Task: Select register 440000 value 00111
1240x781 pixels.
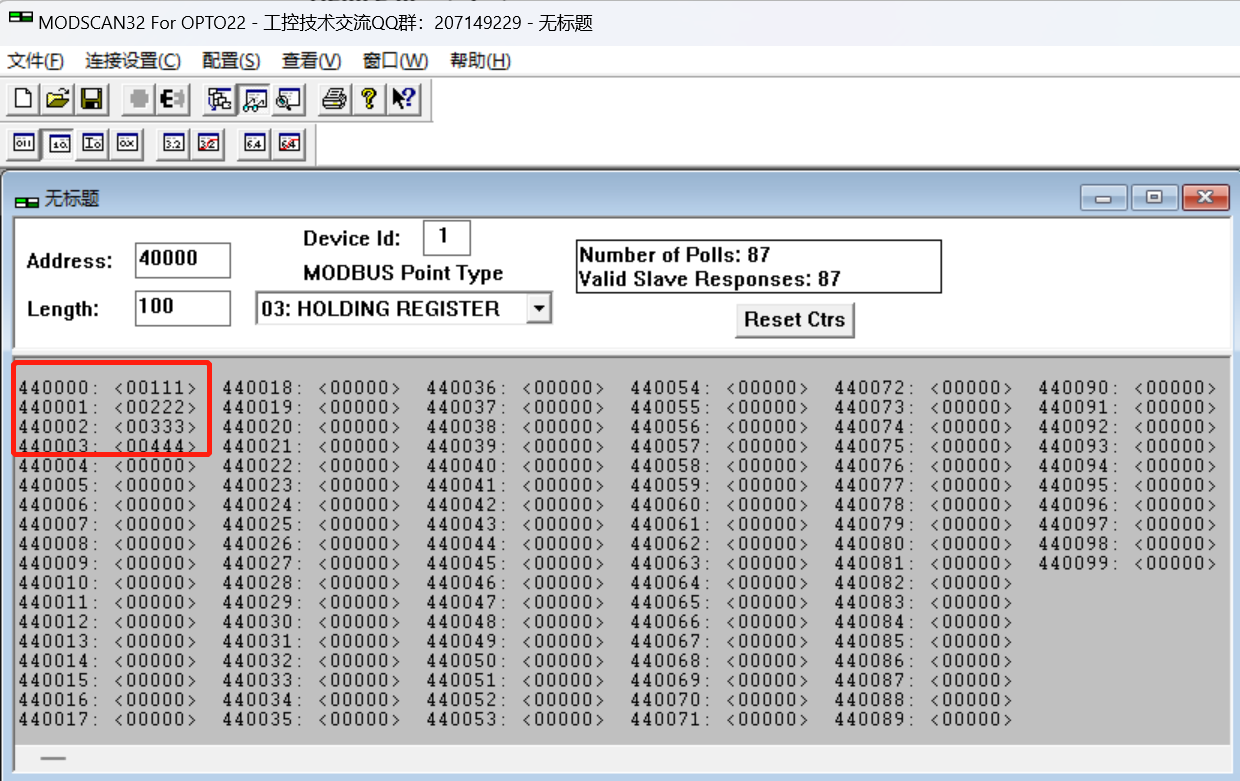Action: pyautogui.click(x=156, y=388)
